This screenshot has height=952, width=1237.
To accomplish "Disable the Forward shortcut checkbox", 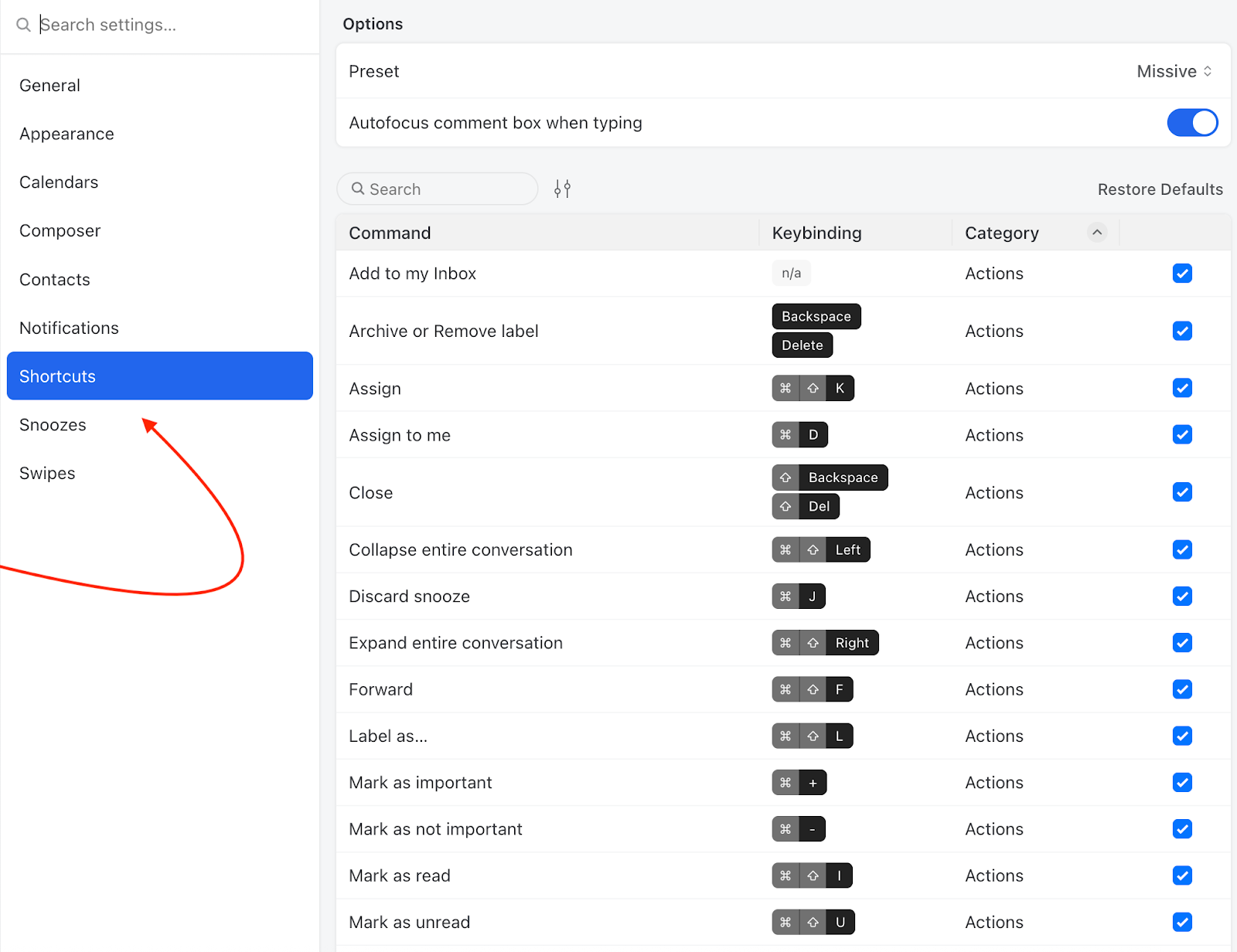I will (x=1182, y=689).
